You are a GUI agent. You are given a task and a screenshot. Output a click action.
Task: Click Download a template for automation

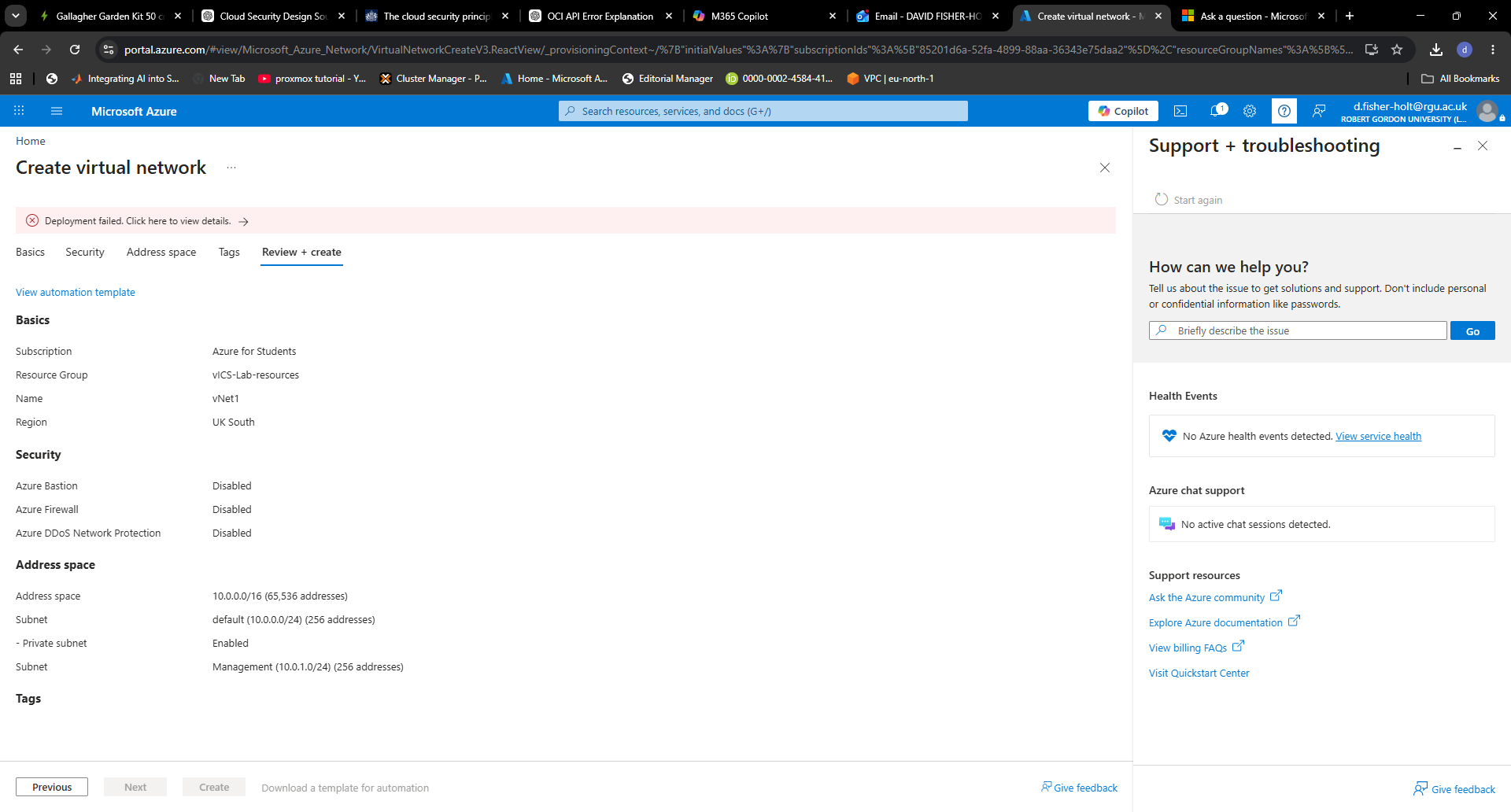[x=345, y=788]
